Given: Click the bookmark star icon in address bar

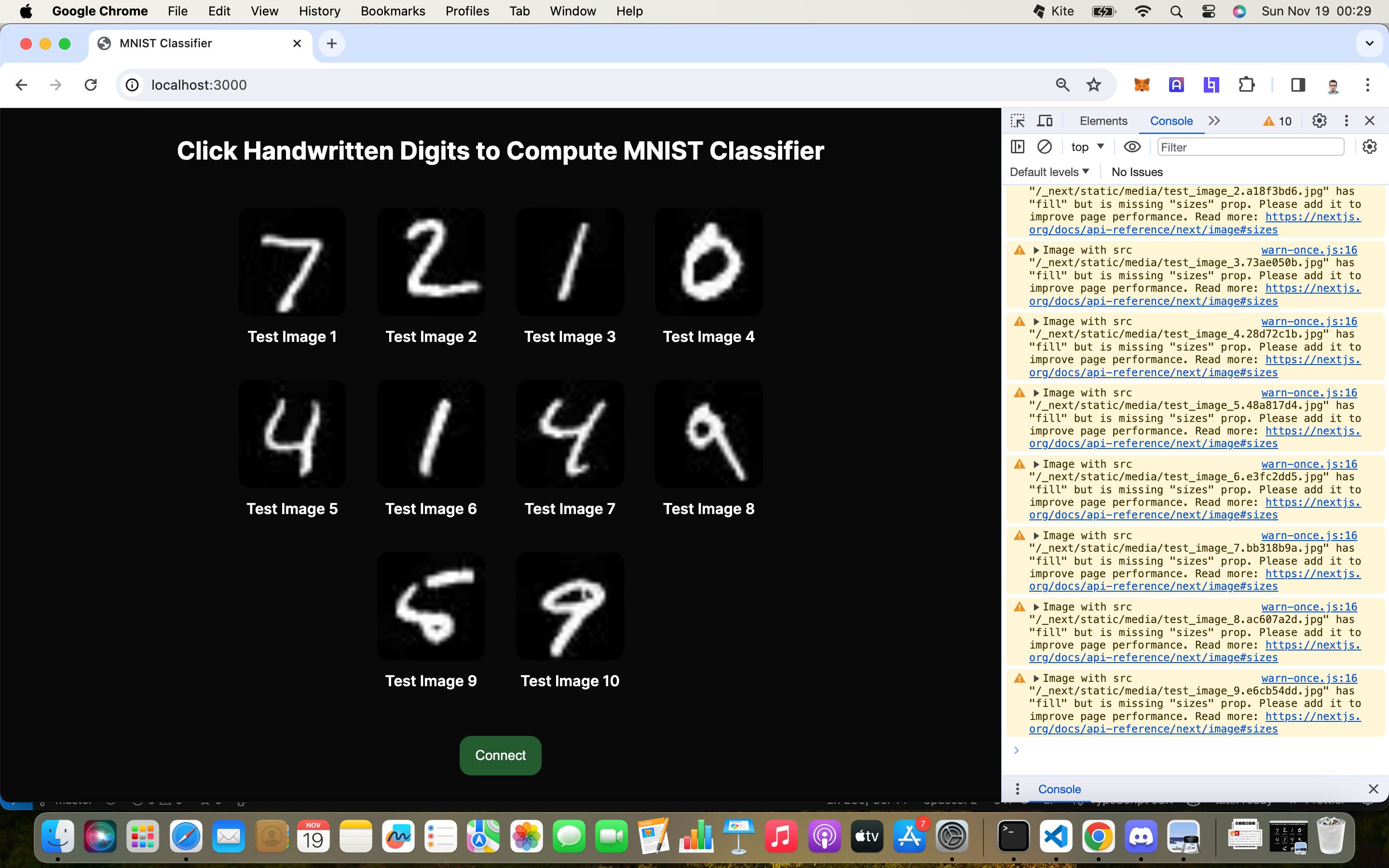Looking at the screenshot, I should point(1094,85).
